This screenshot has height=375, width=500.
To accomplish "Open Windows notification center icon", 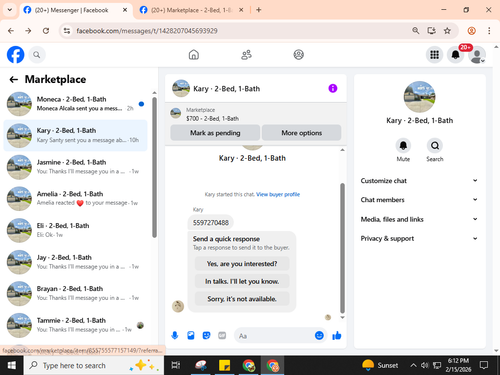I will (x=484, y=365).
